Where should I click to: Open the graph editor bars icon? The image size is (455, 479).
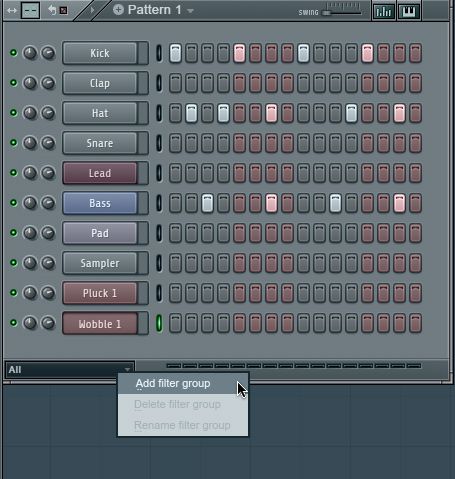[383, 11]
